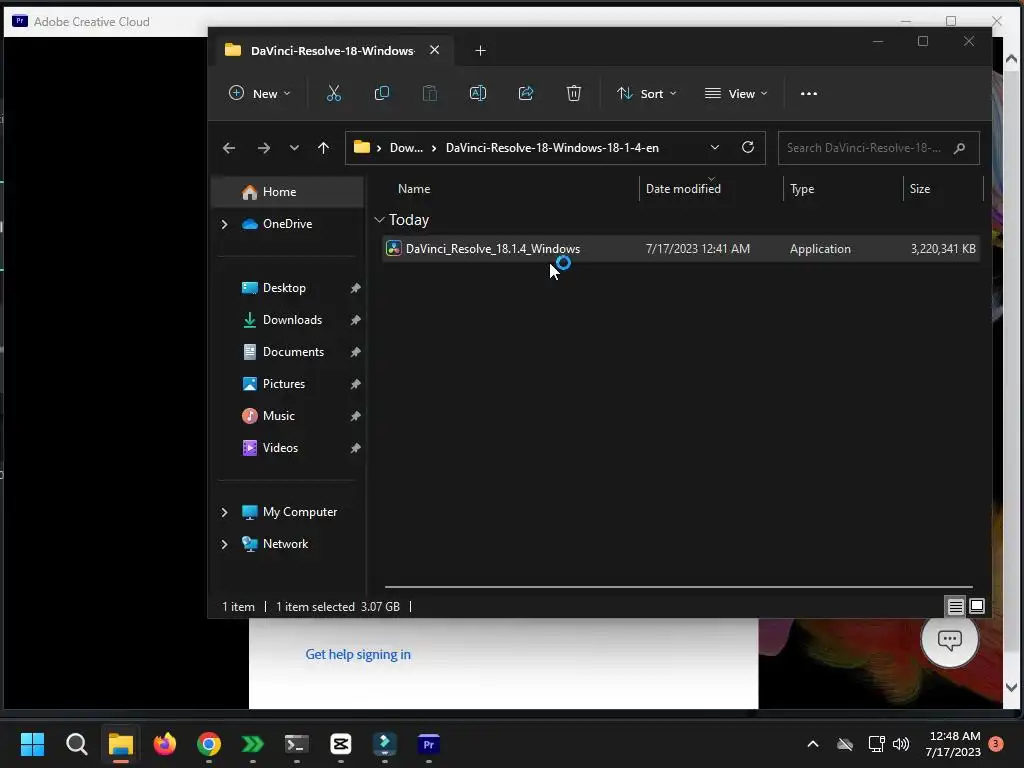Expand the My Computer tree node
The image size is (1024, 768).
point(225,512)
